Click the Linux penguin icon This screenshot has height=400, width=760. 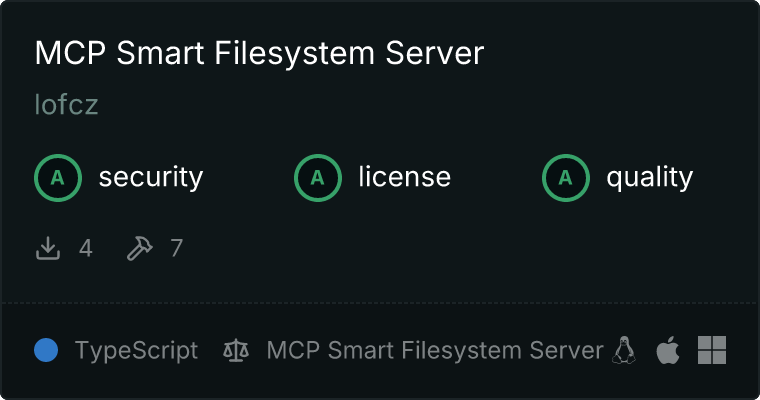(x=624, y=350)
